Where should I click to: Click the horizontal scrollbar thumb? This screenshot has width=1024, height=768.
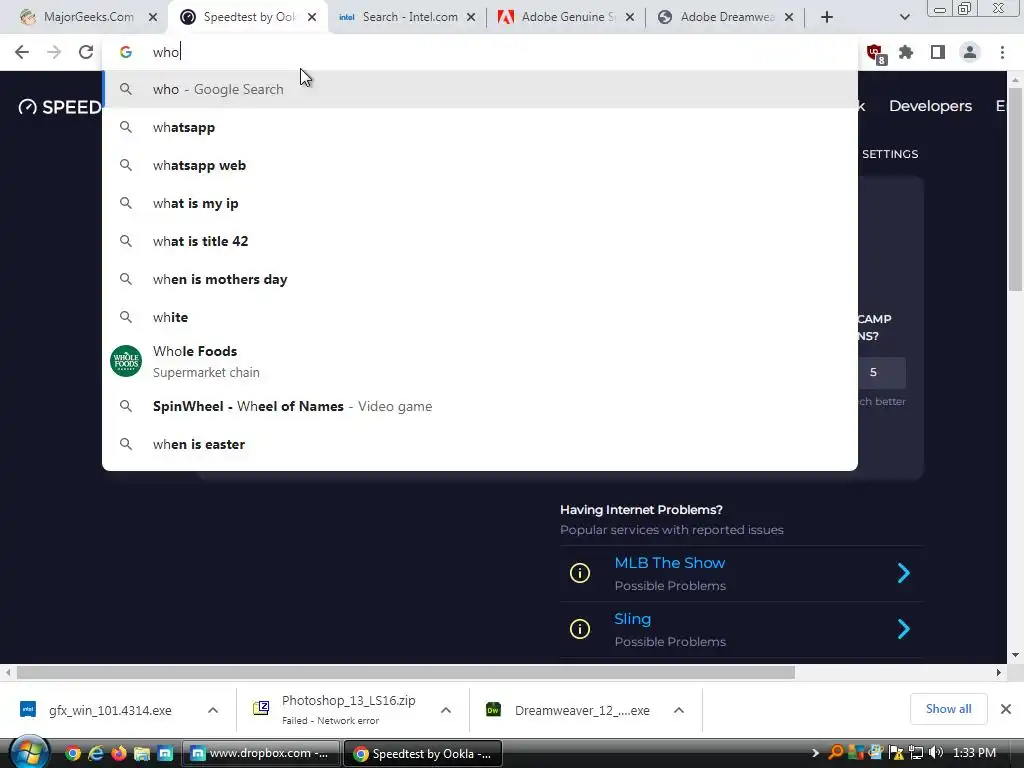406,673
